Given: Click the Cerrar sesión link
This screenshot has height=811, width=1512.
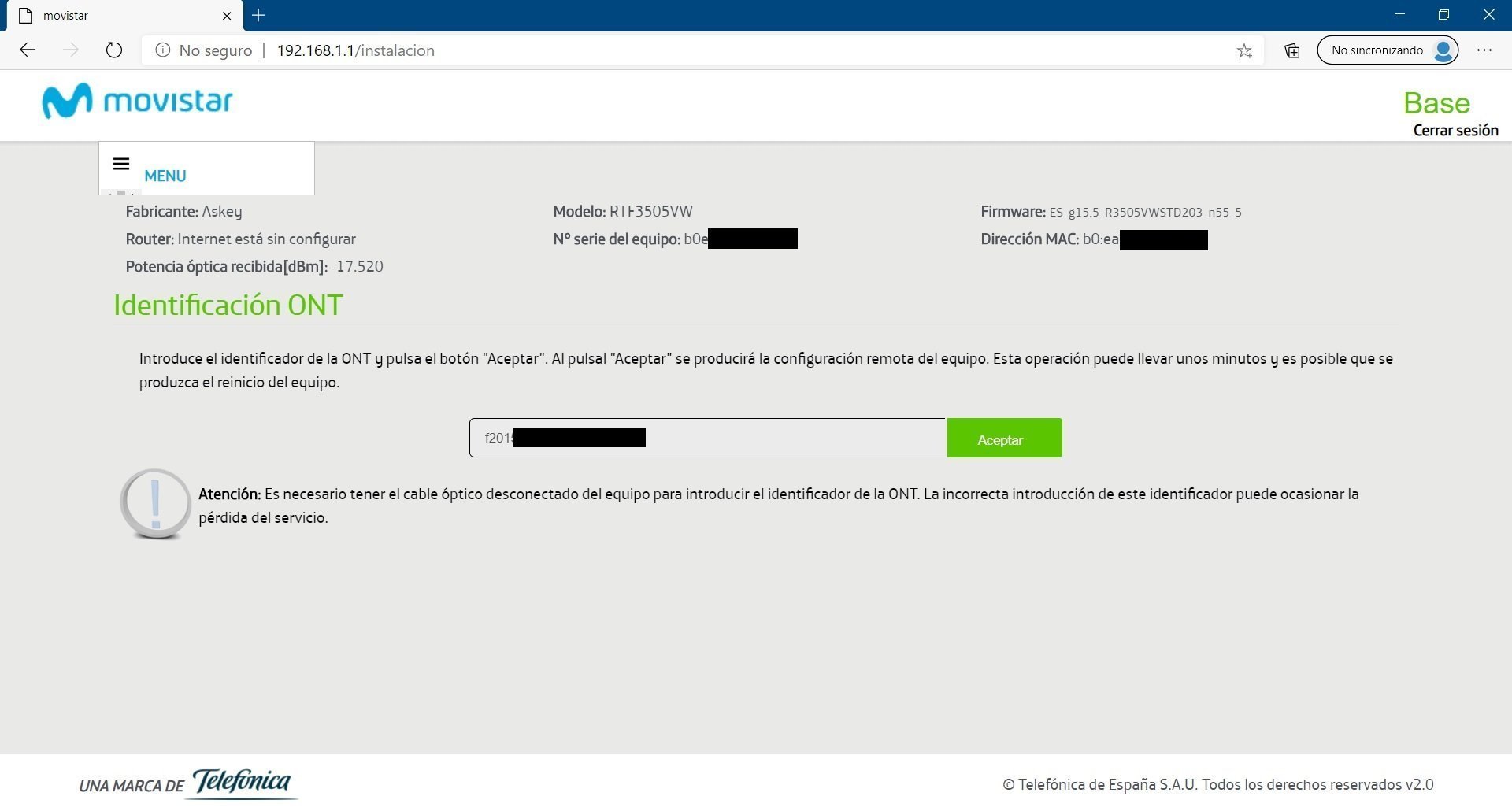Looking at the screenshot, I should (1455, 131).
